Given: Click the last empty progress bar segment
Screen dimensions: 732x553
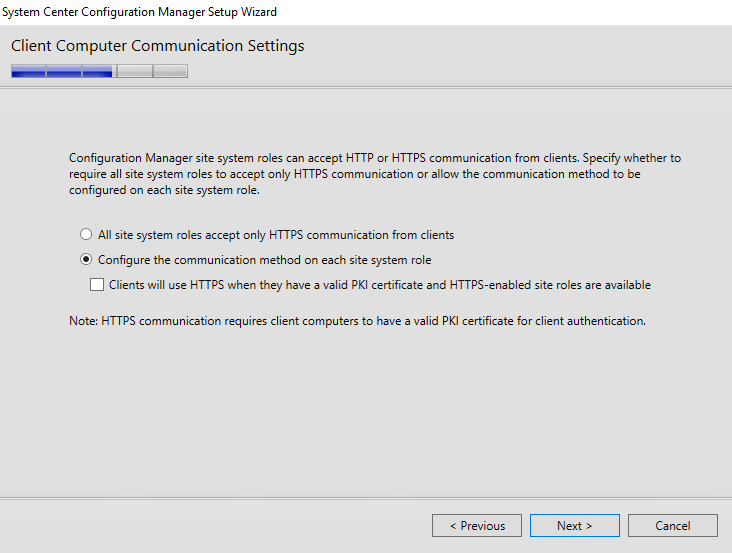Looking at the screenshot, I should point(170,71).
